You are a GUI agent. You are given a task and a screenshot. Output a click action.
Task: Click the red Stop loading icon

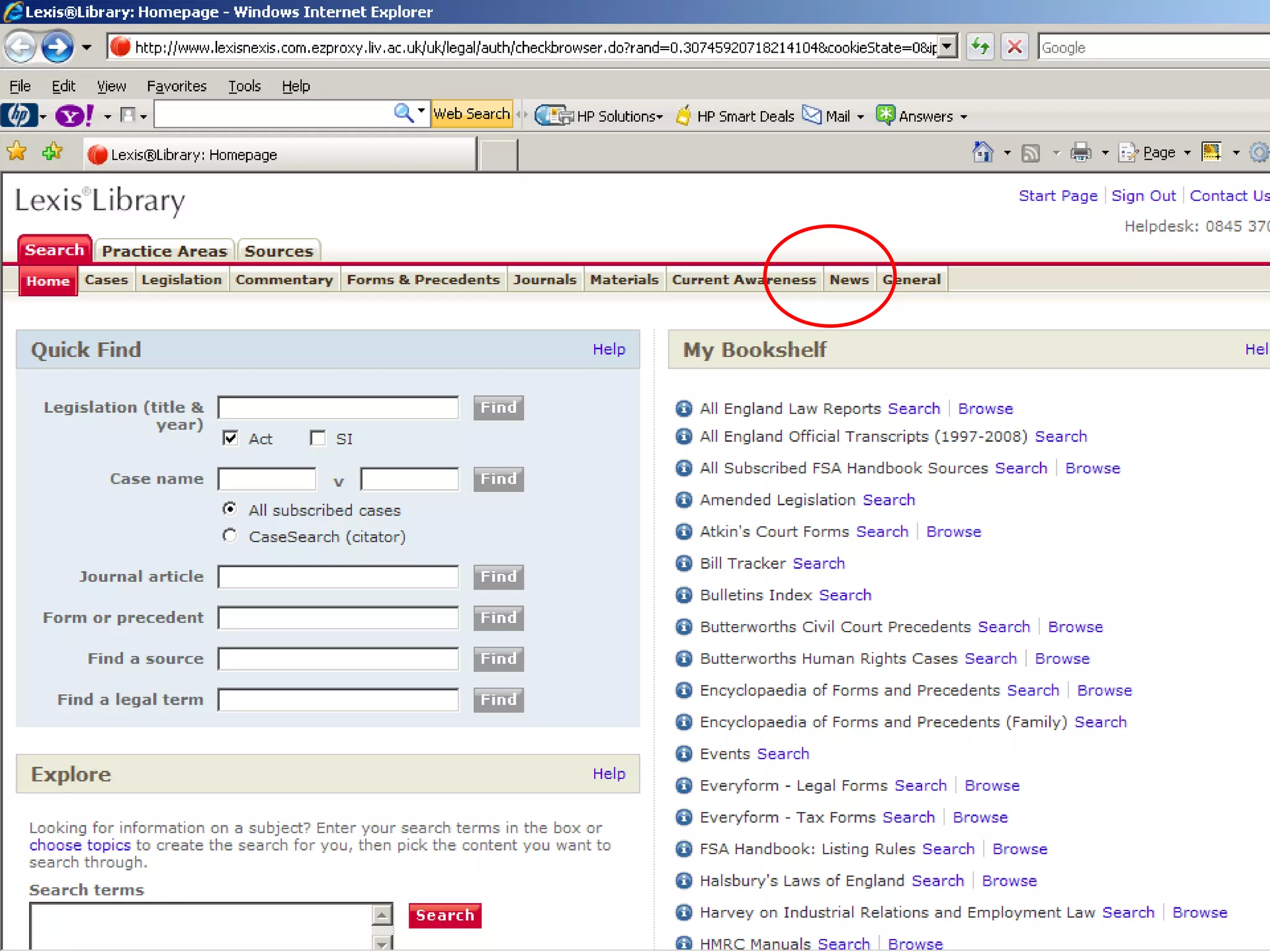(x=1015, y=47)
